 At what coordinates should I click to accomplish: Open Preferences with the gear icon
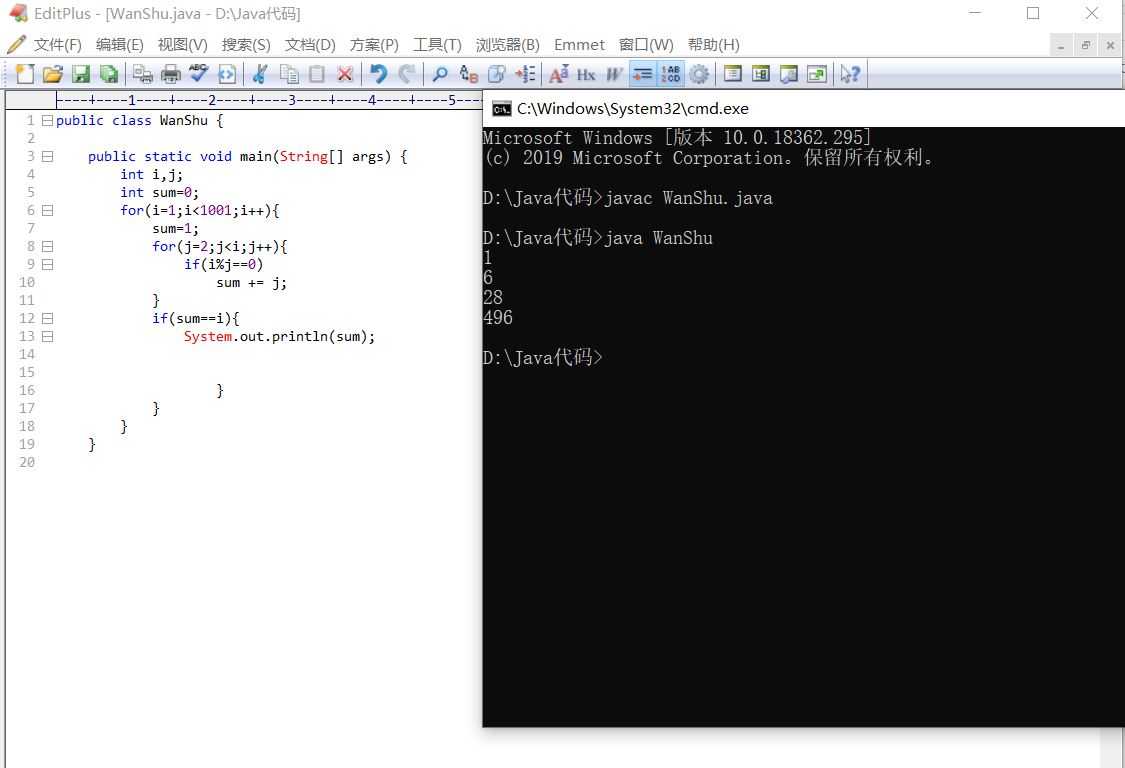699,74
